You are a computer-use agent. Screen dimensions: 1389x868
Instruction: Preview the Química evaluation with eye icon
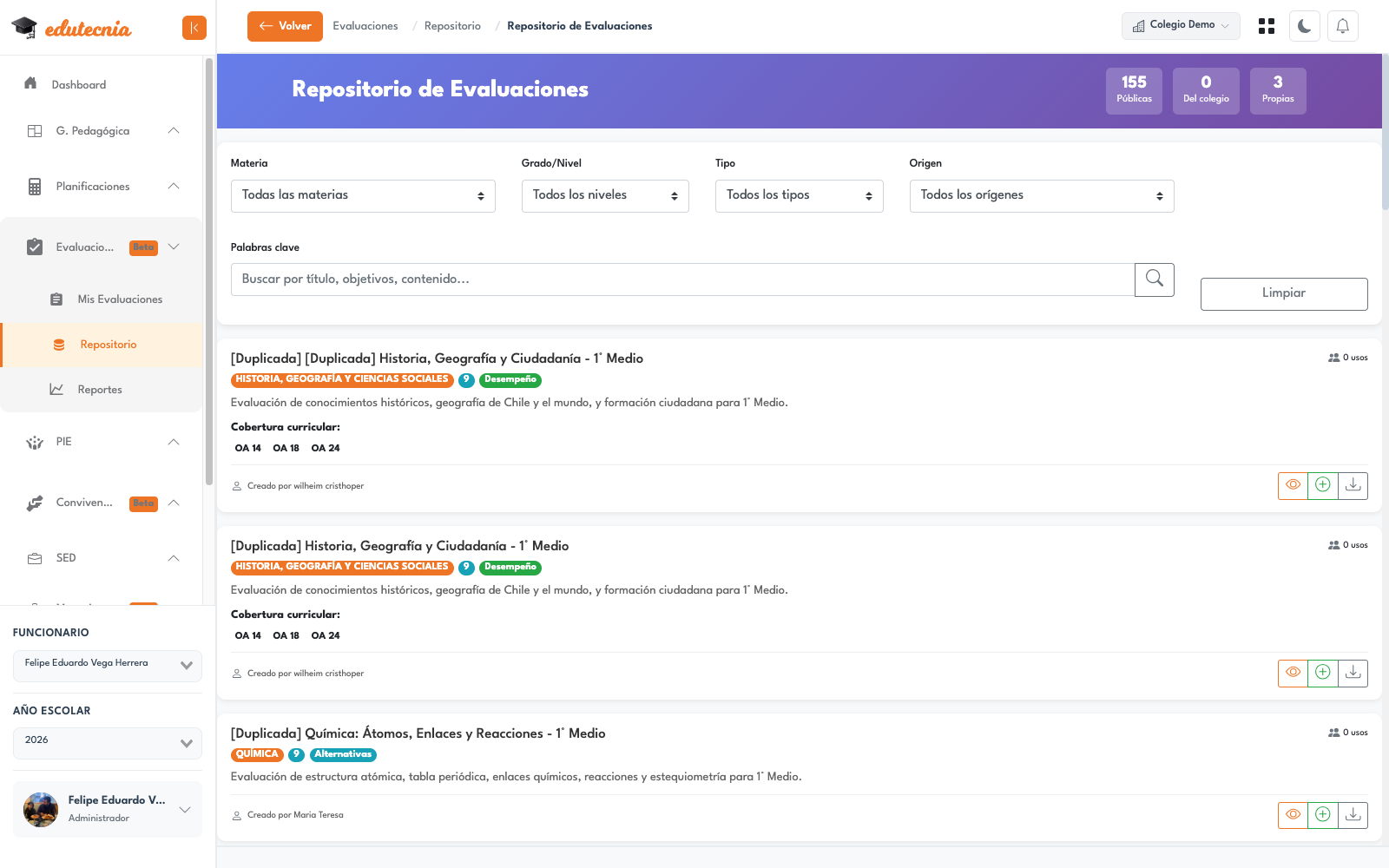tap(1293, 815)
